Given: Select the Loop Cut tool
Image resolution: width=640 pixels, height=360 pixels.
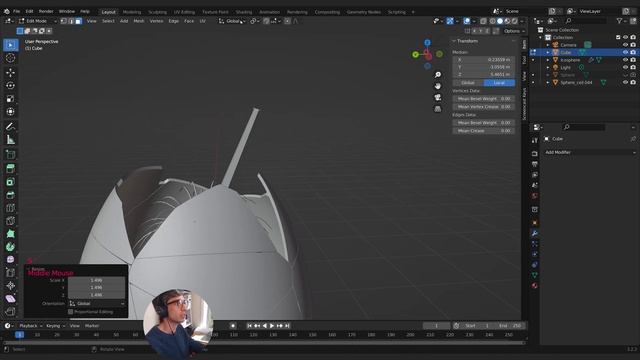Looking at the screenshot, I should click(11, 208).
